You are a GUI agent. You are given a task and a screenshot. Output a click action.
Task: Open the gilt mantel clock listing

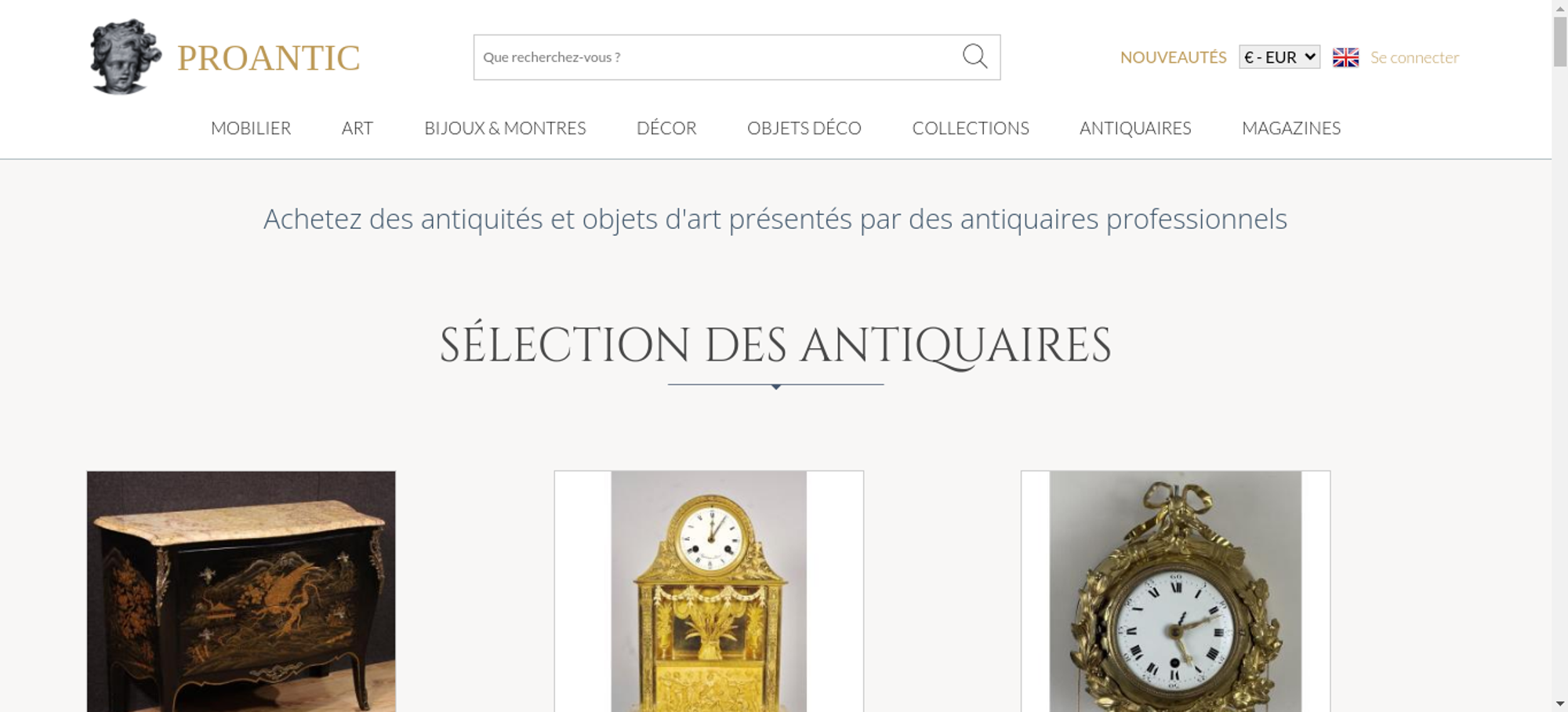[709, 591]
